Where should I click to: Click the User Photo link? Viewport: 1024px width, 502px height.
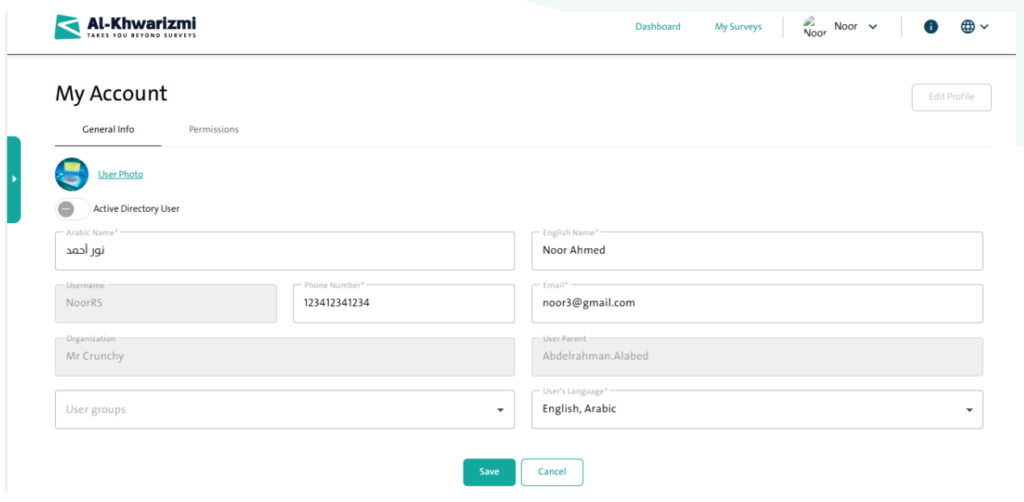(120, 175)
